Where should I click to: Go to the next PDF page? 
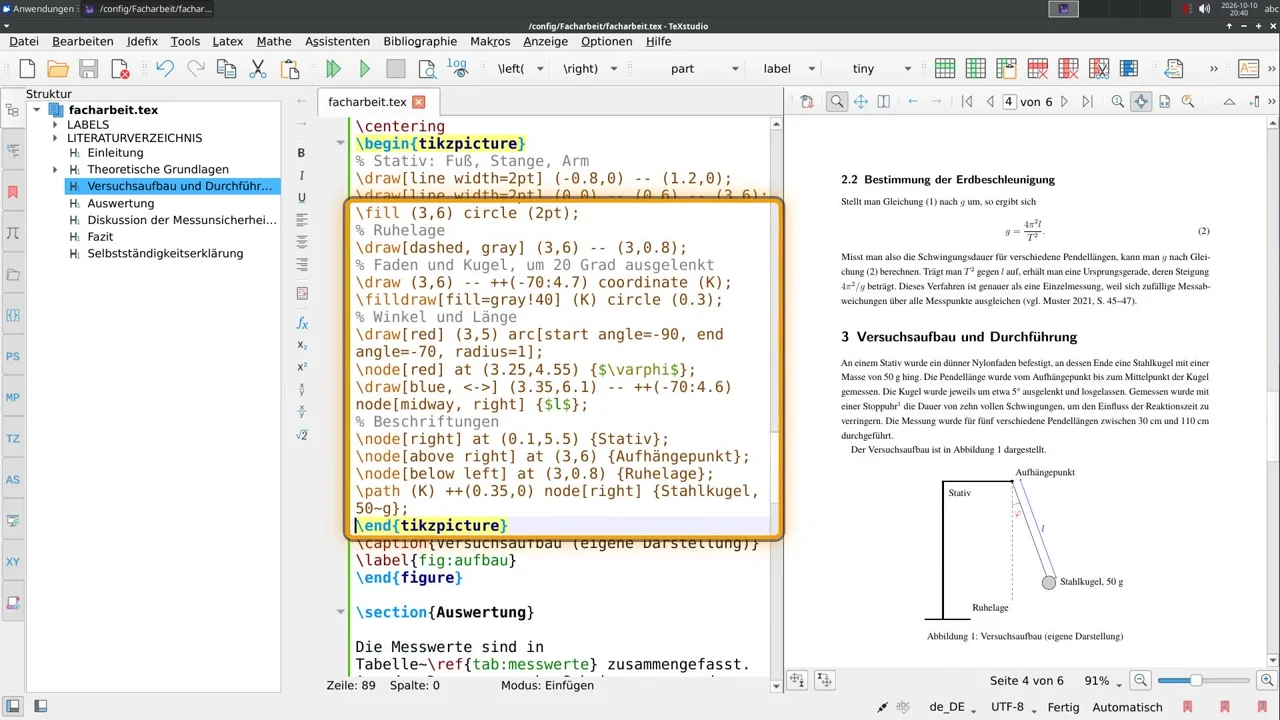click(1064, 102)
